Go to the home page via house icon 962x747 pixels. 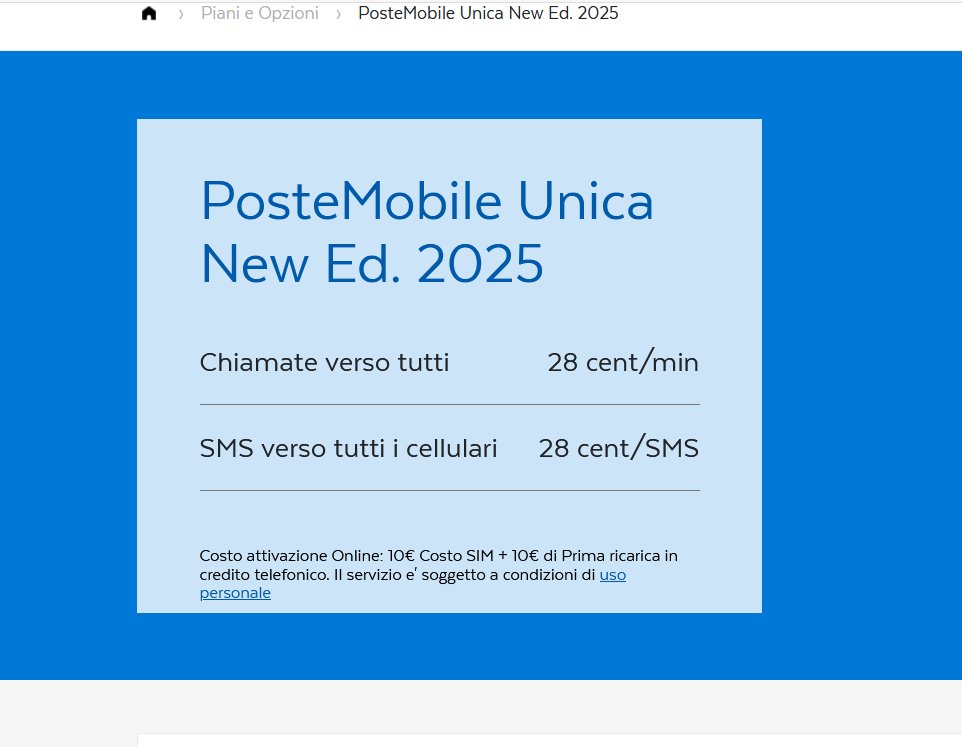(149, 13)
